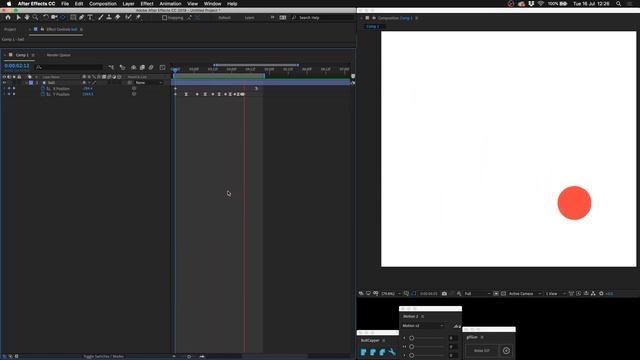Open the Learn workspace
640x360 pixels.
249,18
